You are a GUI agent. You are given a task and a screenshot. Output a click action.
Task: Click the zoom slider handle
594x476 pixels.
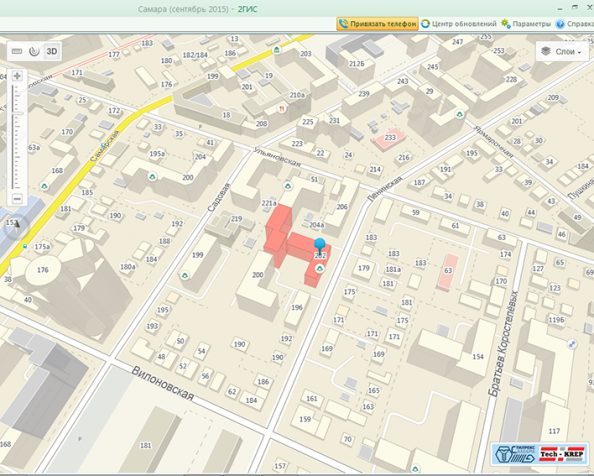pyautogui.click(x=17, y=113)
